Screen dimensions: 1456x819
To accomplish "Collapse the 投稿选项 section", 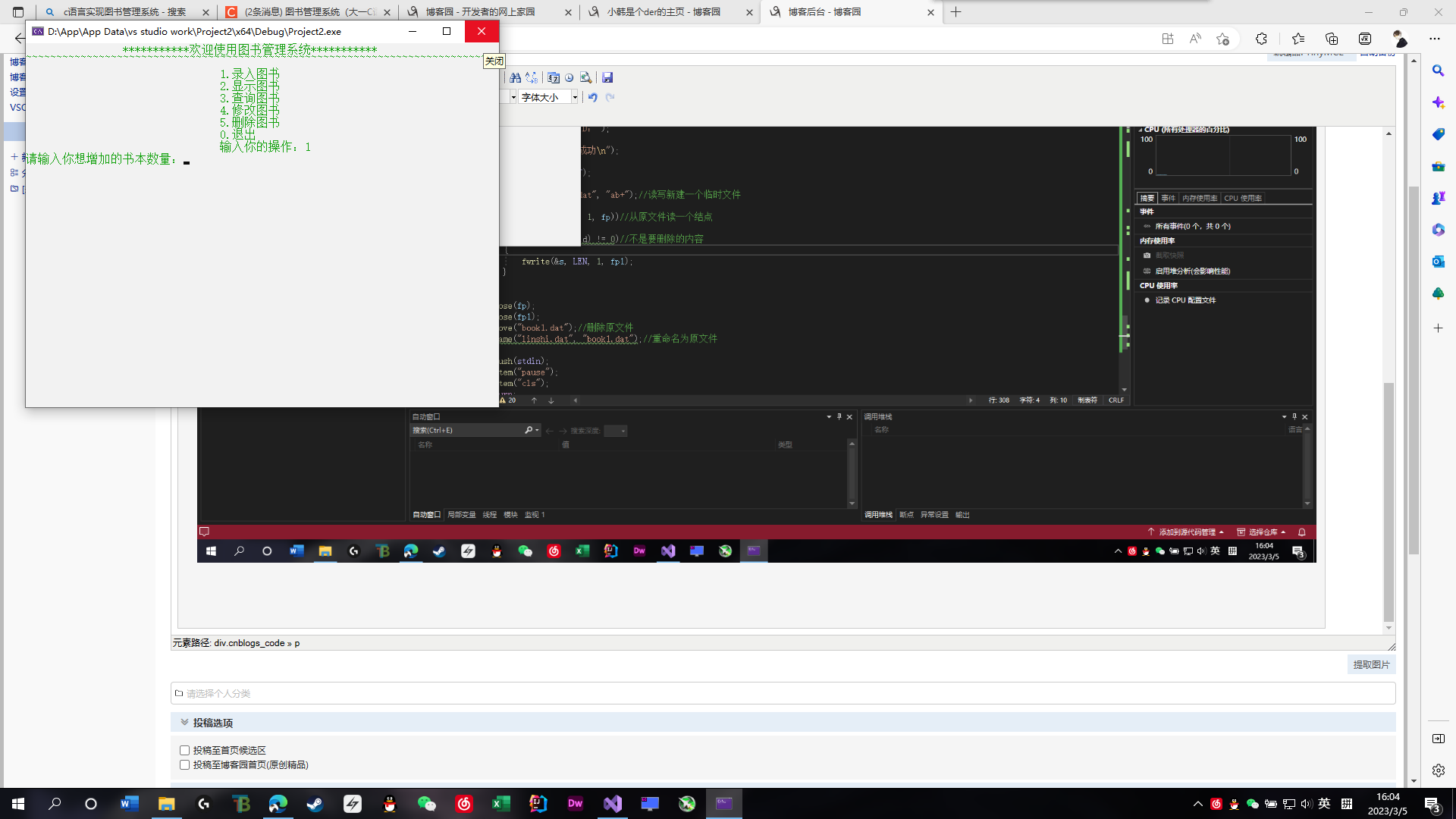I will coord(184,722).
